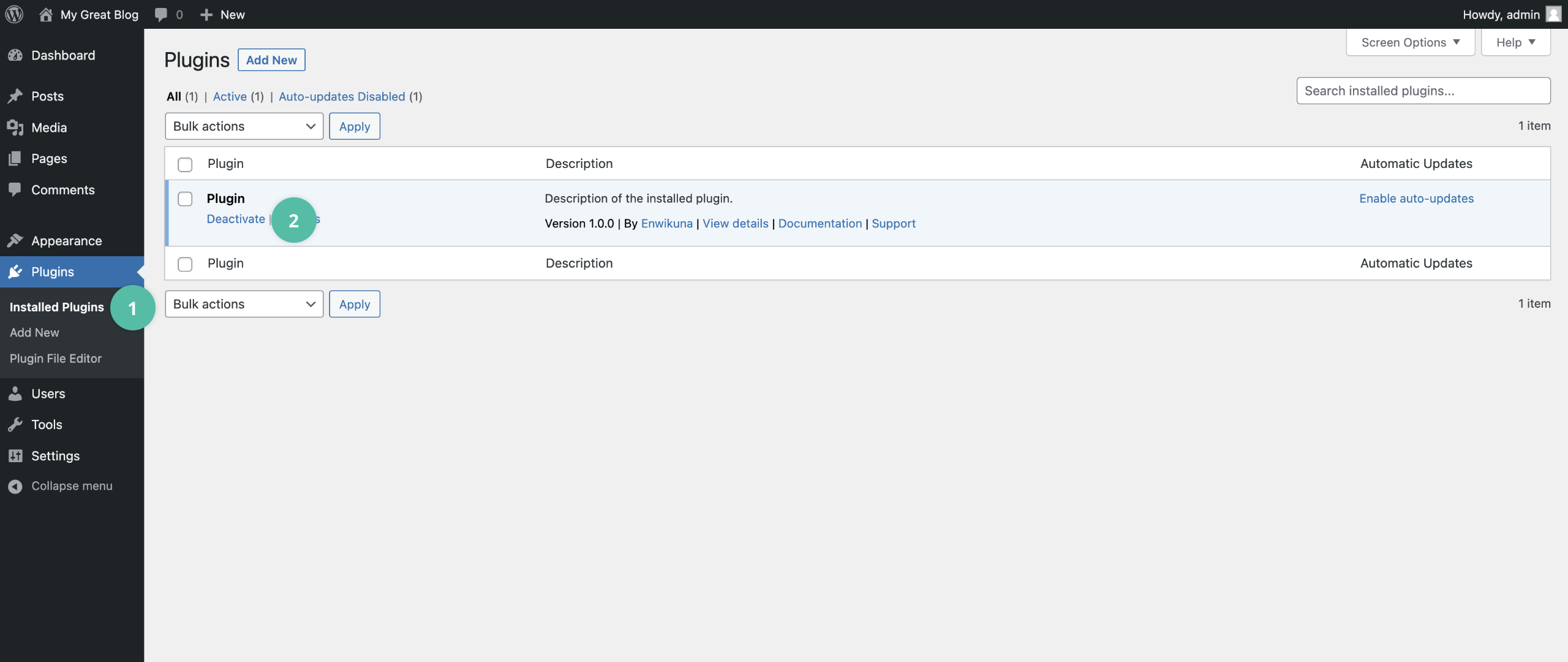
Task: Click the home icon beside My Great Blog
Action: (x=46, y=14)
